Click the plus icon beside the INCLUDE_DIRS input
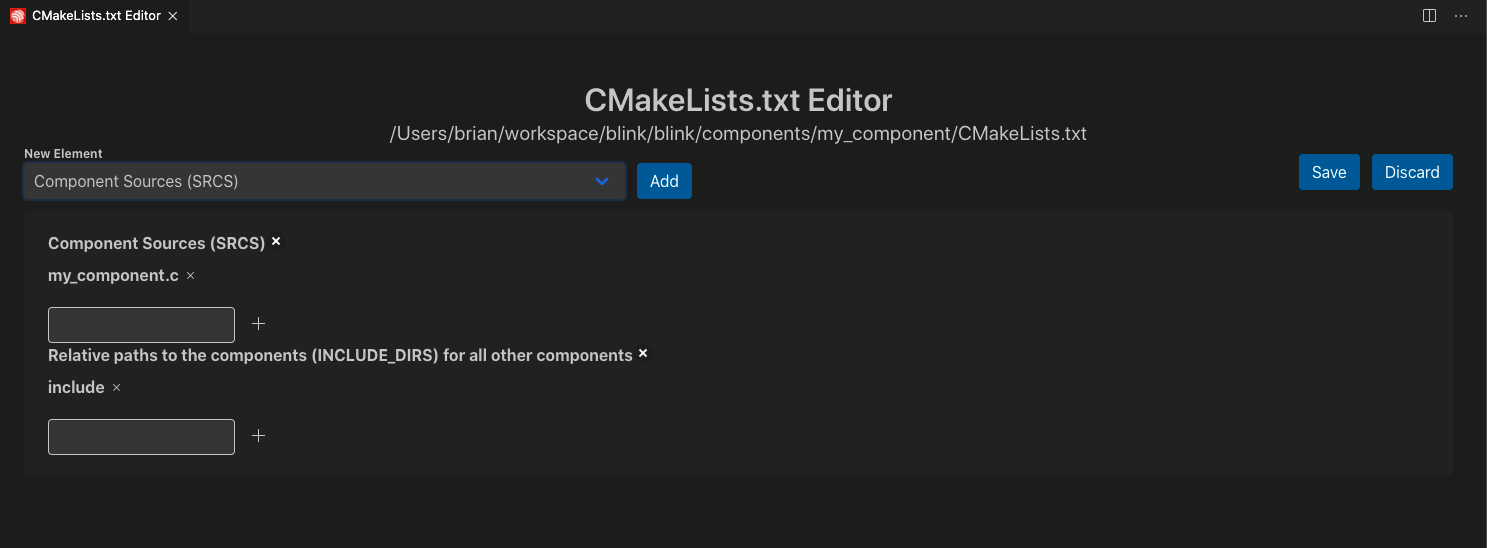 point(258,436)
